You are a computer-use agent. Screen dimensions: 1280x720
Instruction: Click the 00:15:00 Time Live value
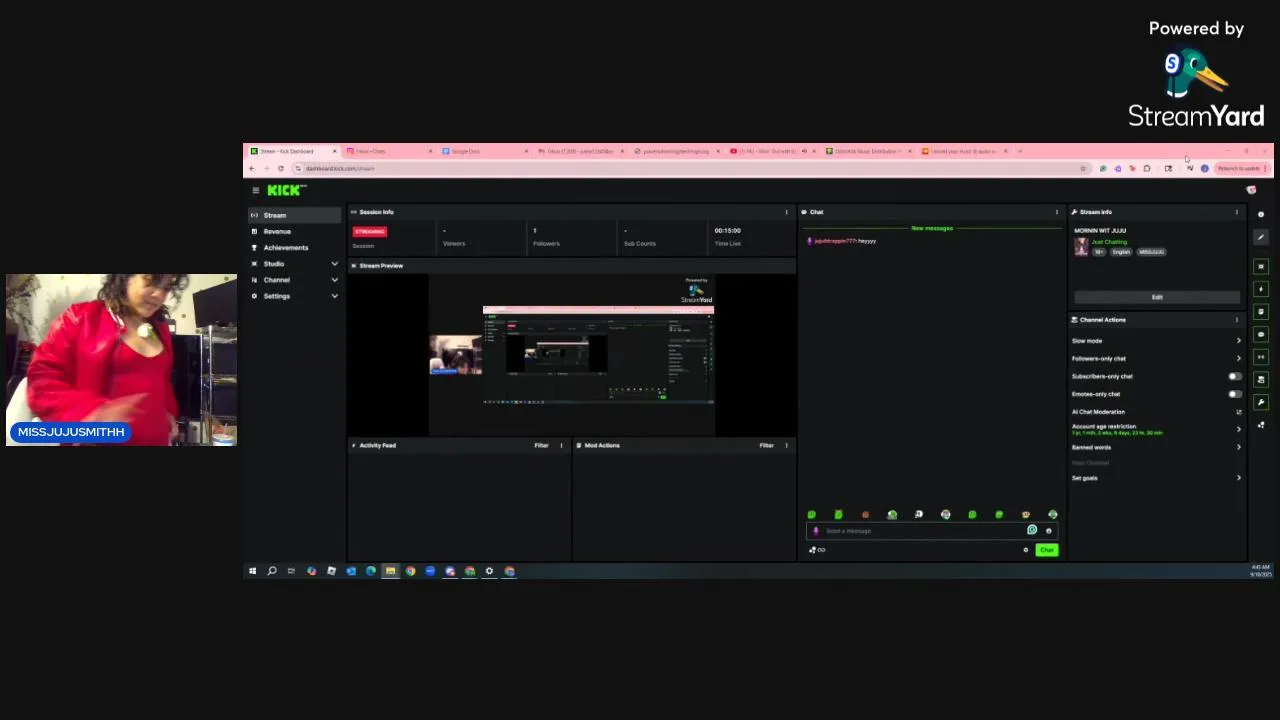pyautogui.click(x=727, y=231)
